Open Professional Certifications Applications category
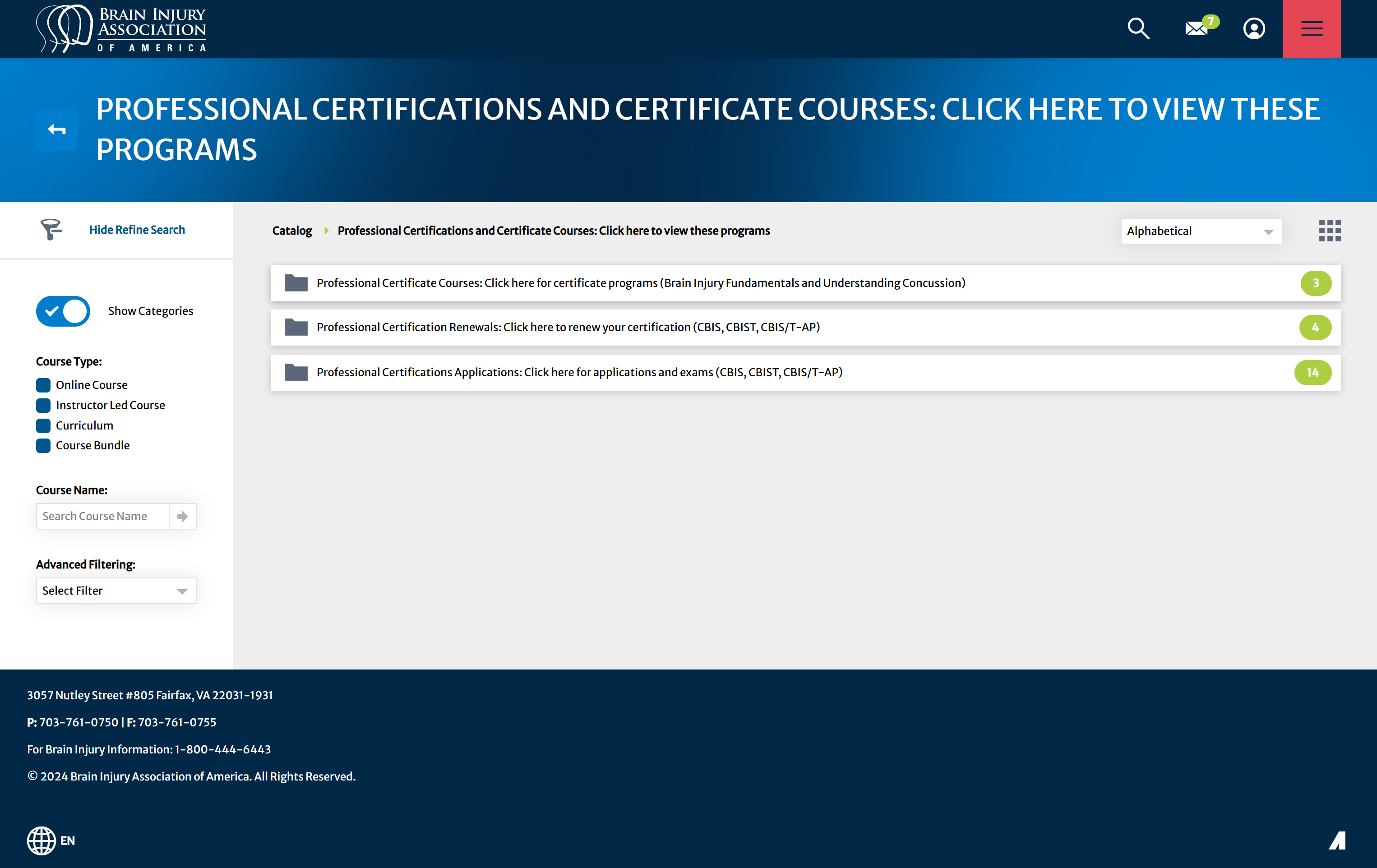The width and height of the screenshot is (1377, 868). pyautogui.click(x=805, y=372)
